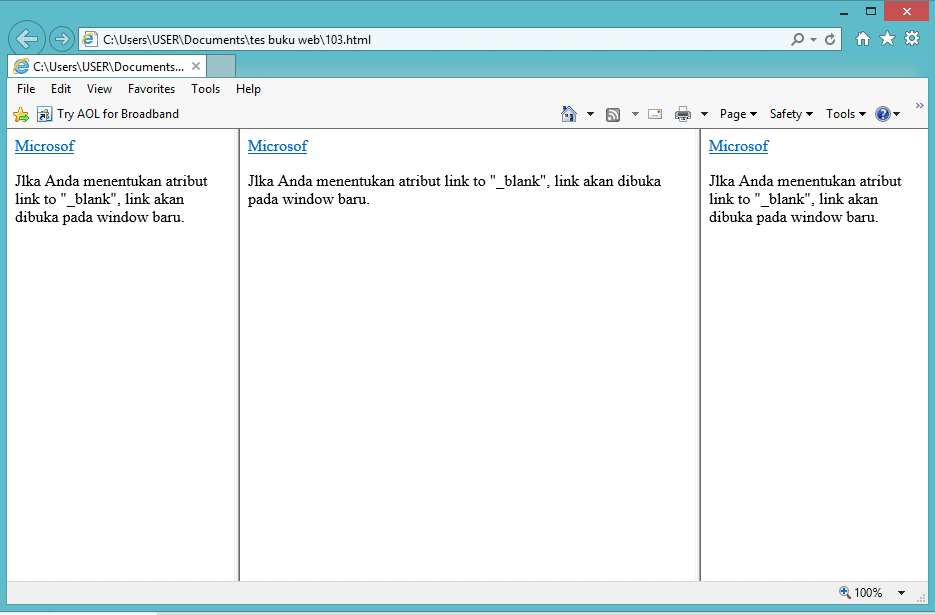Select the open browser tab
This screenshot has width=935, height=615.
tap(100, 64)
